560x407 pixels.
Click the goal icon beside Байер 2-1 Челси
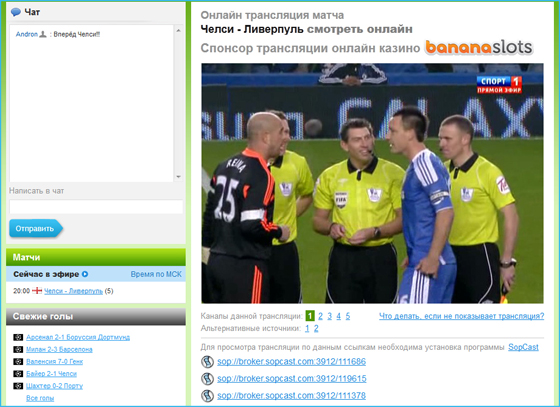pyautogui.click(x=18, y=373)
